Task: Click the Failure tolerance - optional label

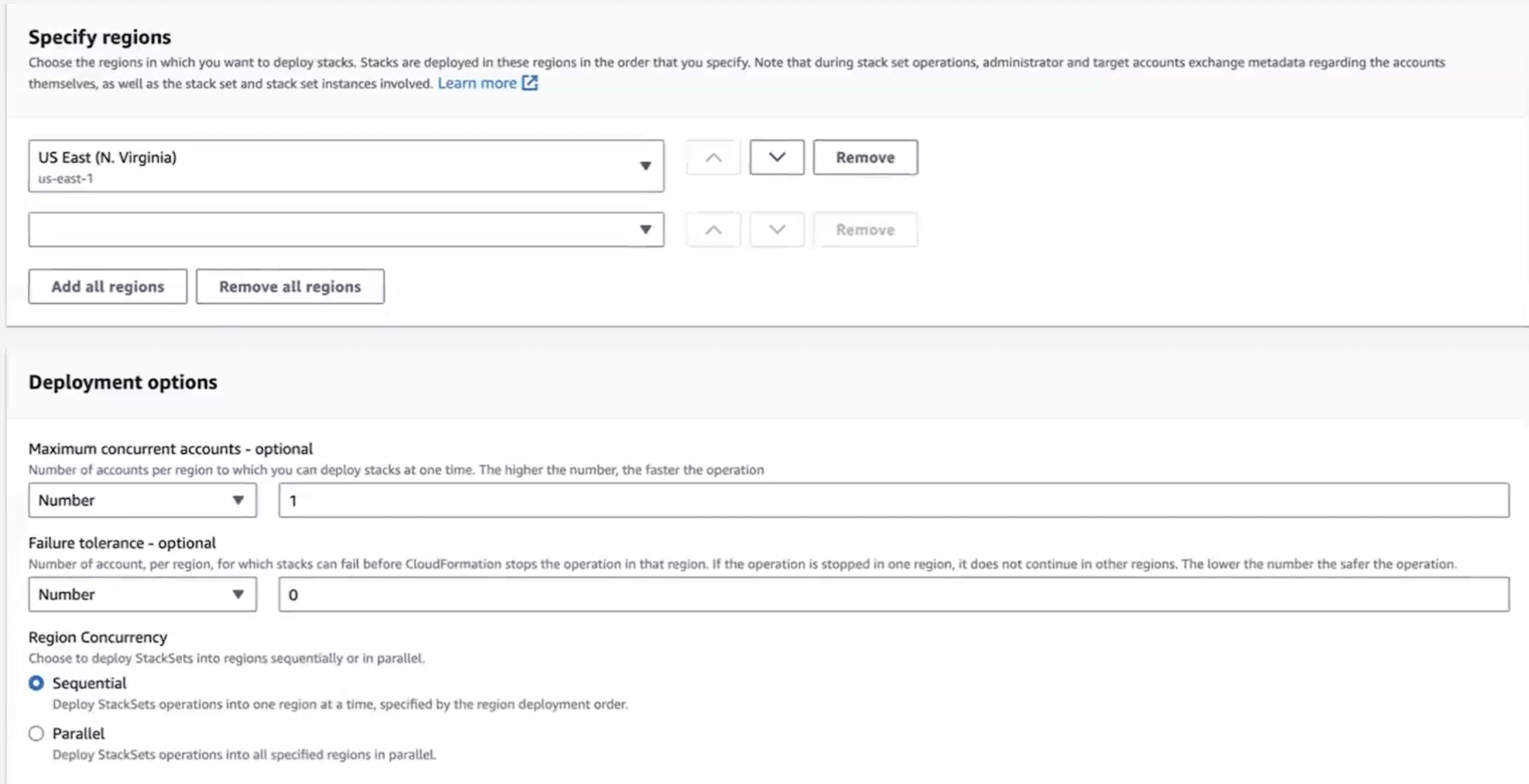Action: pos(122,542)
